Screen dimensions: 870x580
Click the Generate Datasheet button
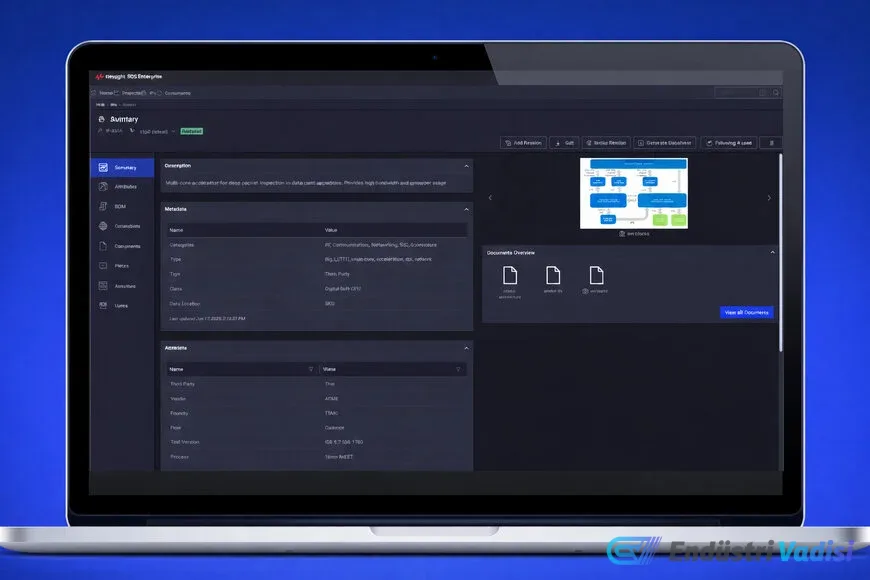(x=664, y=143)
